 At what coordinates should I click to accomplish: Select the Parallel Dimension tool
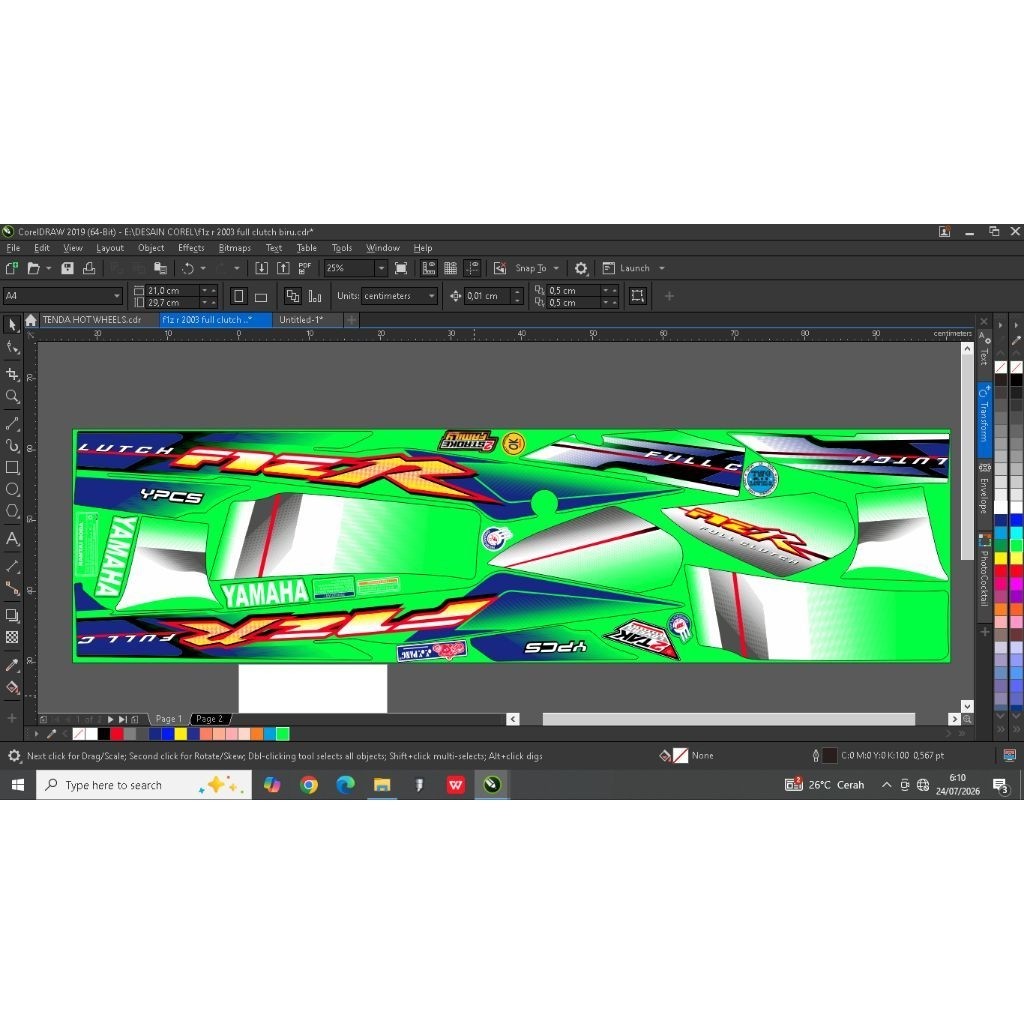(x=12, y=566)
